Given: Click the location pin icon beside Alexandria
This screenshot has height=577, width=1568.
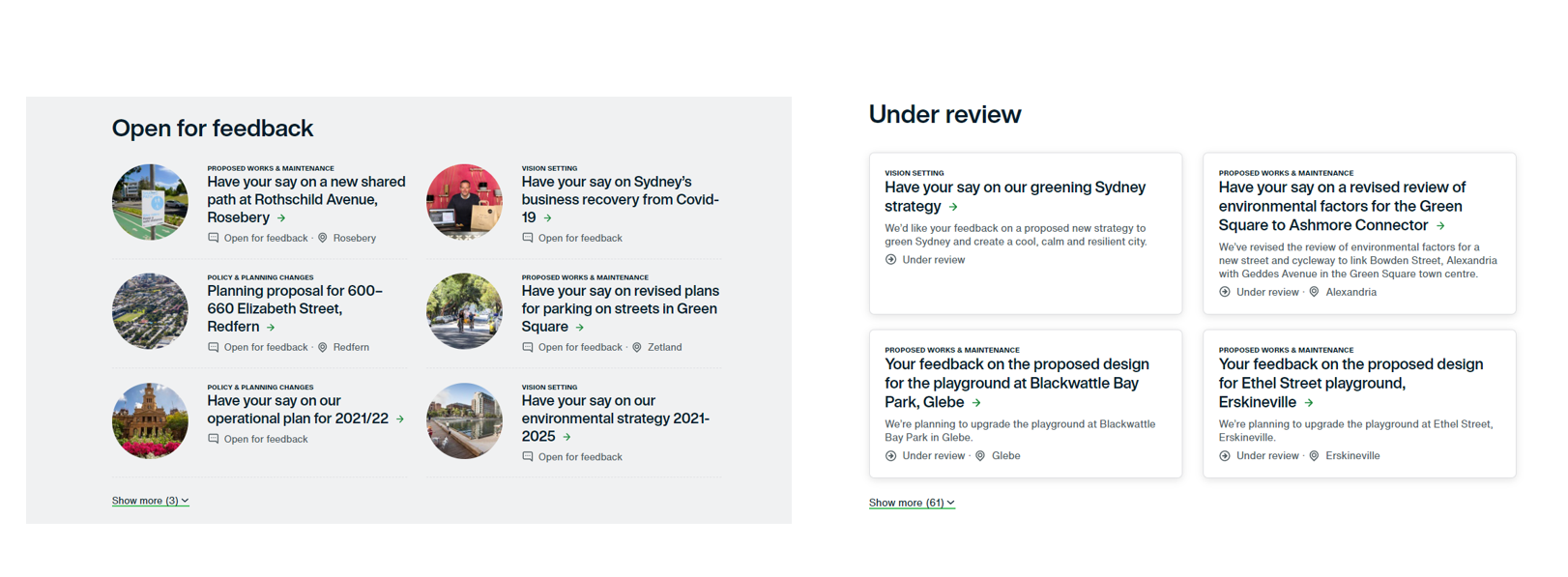Looking at the screenshot, I should [x=1314, y=292].
